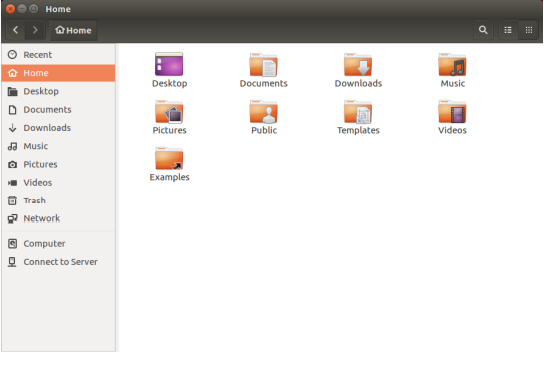Open the Documents folder icon in main pane
Image resolution: width=544 pixels, height=370 pixels.
tap(263, 65)
